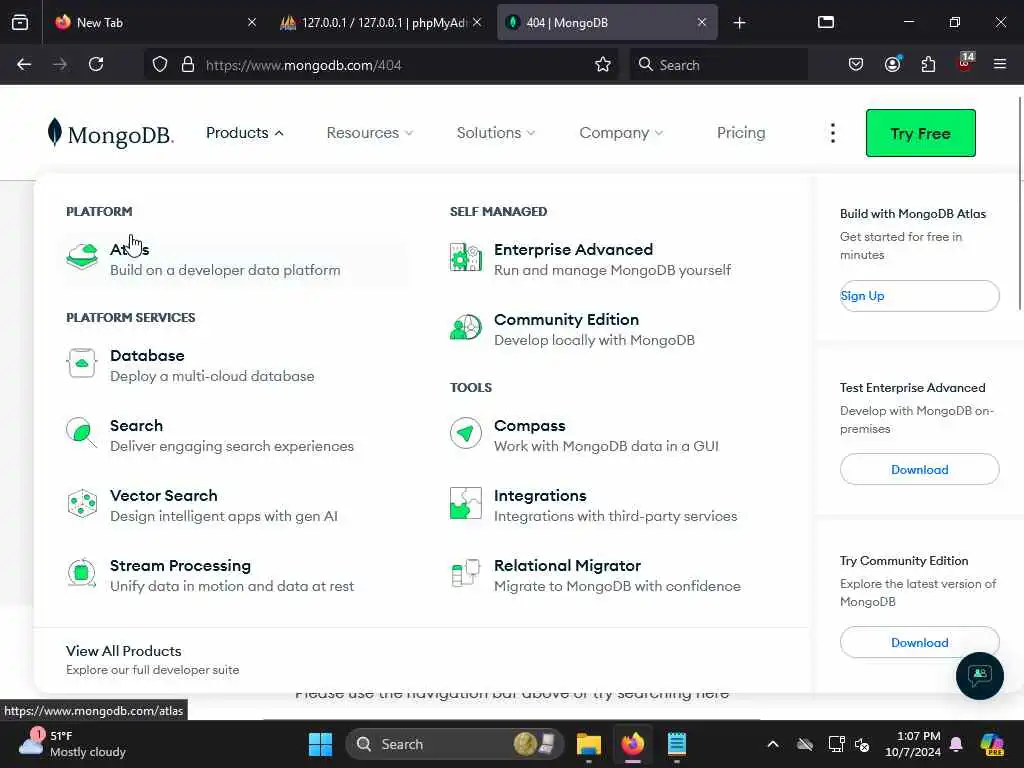Click the Atlas cloud icon
Viewport: 1024px width, 768px height.
(82, 257)
